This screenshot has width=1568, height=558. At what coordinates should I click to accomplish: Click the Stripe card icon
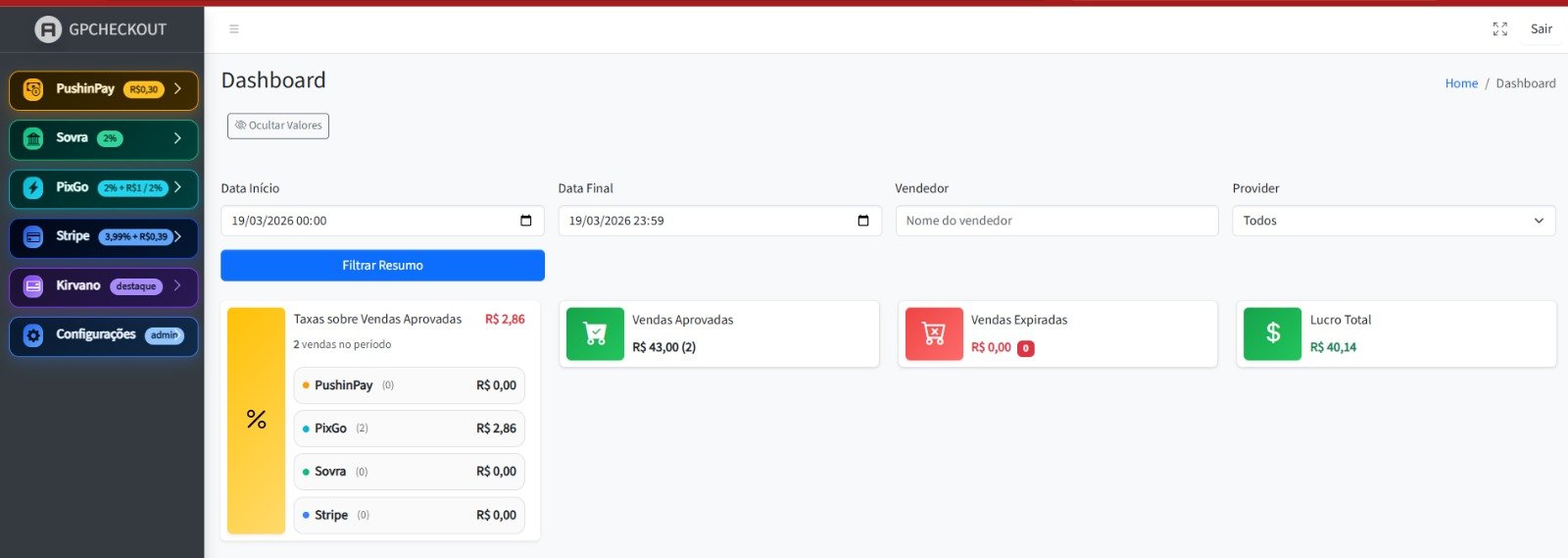pos(33,236)
